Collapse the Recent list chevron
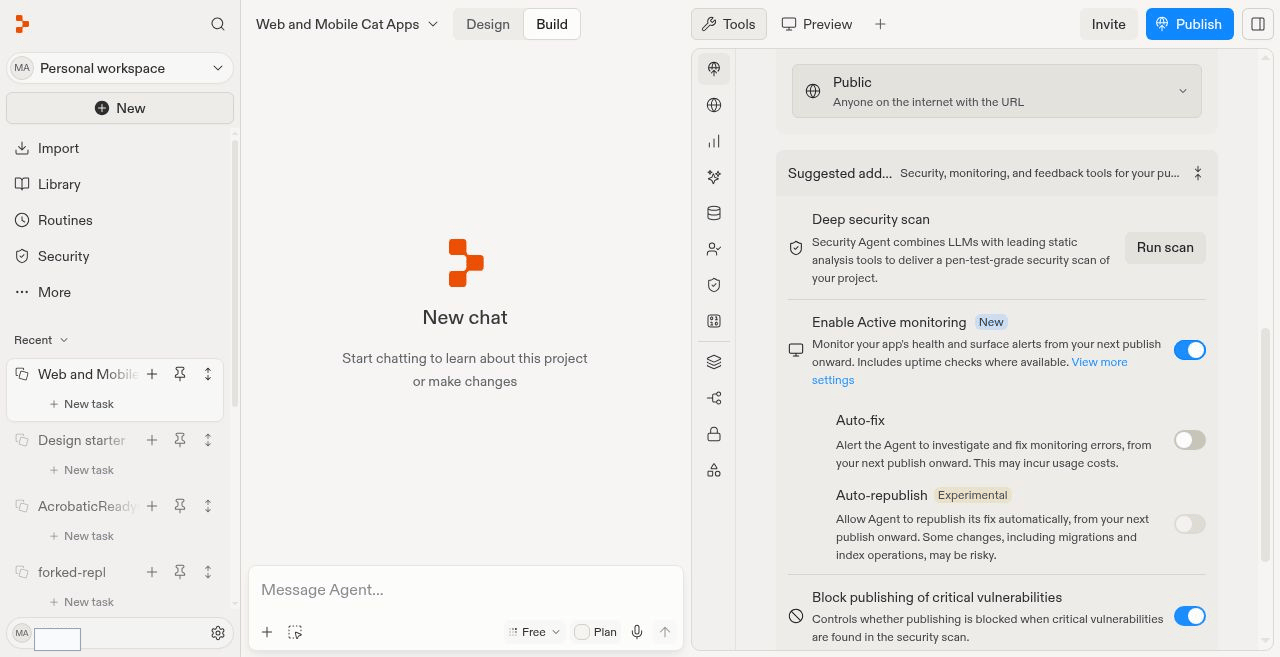Image resolution: width=1280 pixels, height=657 pixels. [65, 340]
